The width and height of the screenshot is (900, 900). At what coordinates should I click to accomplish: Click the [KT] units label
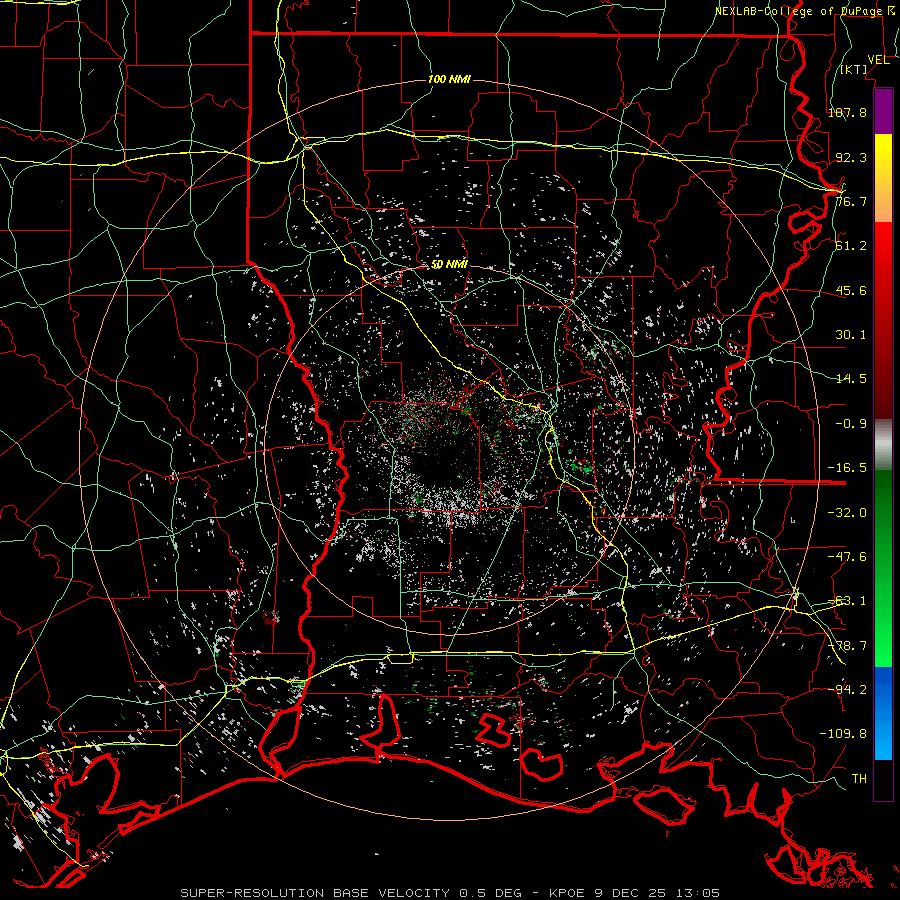coord(854,69)
